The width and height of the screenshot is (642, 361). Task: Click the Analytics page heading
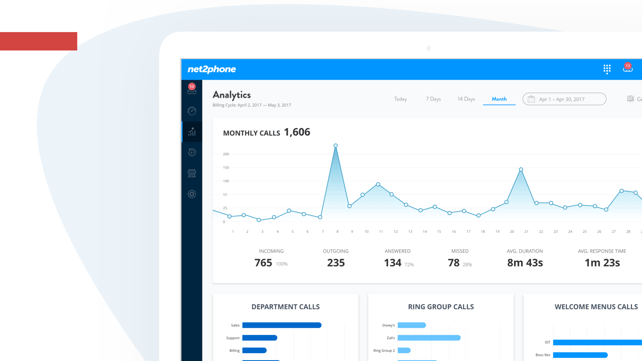click(231, 95)
